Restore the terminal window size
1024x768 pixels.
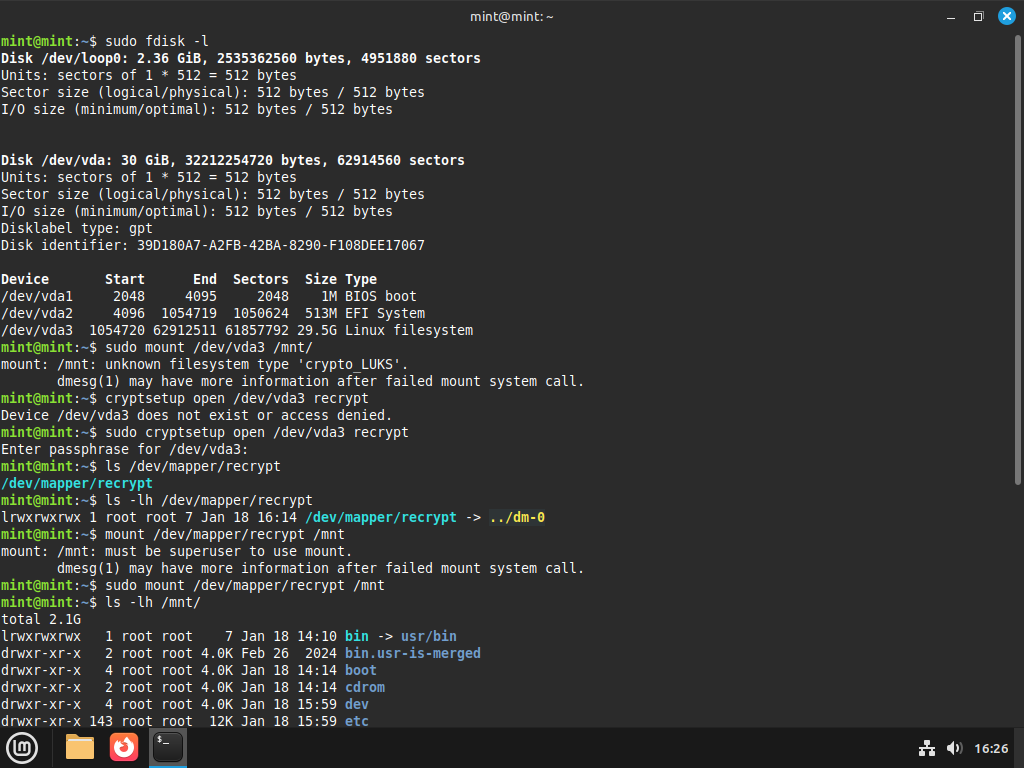(x=978, y=16)
